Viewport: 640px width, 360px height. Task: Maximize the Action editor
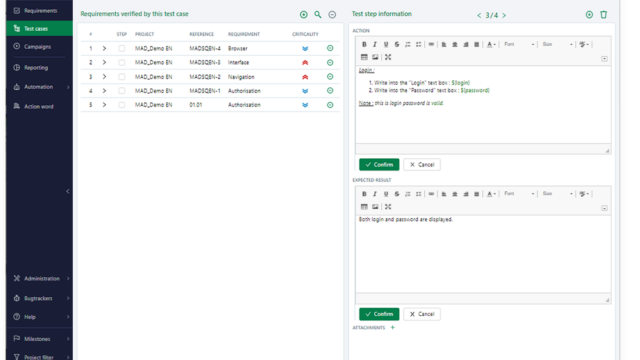point(388,58)
